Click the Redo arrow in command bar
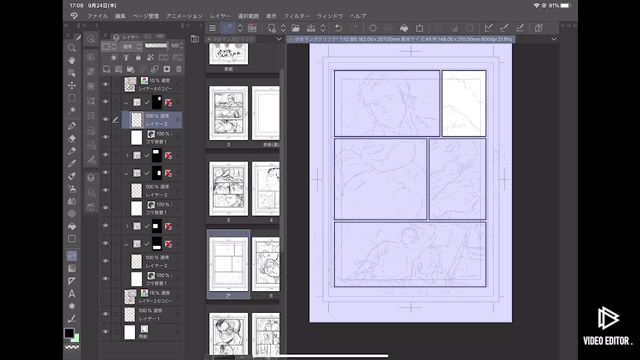The image size is (640, 360). (354, 28)
